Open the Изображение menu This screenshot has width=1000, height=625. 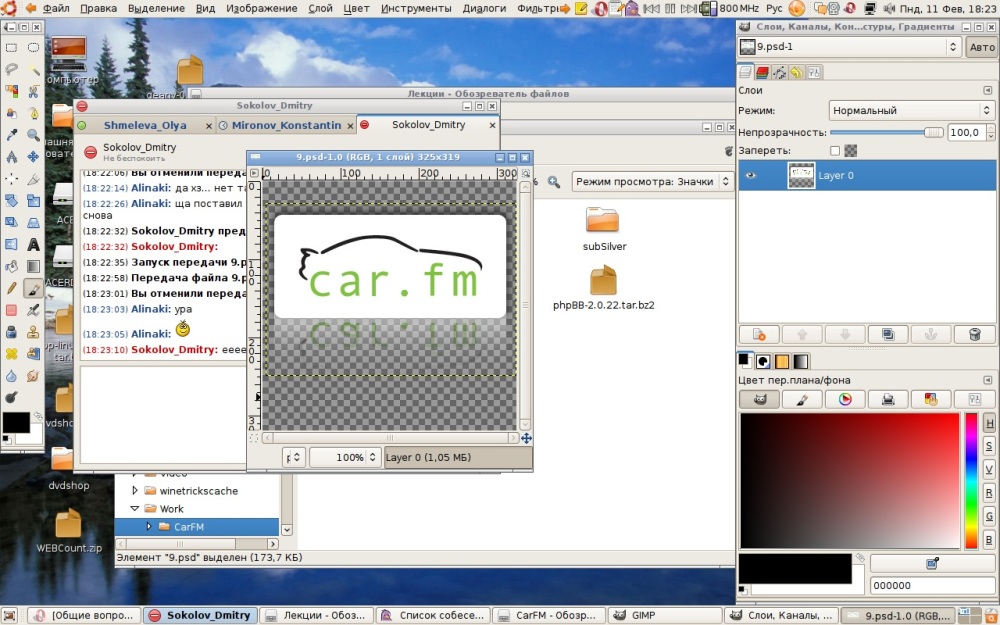click(261, 8)
